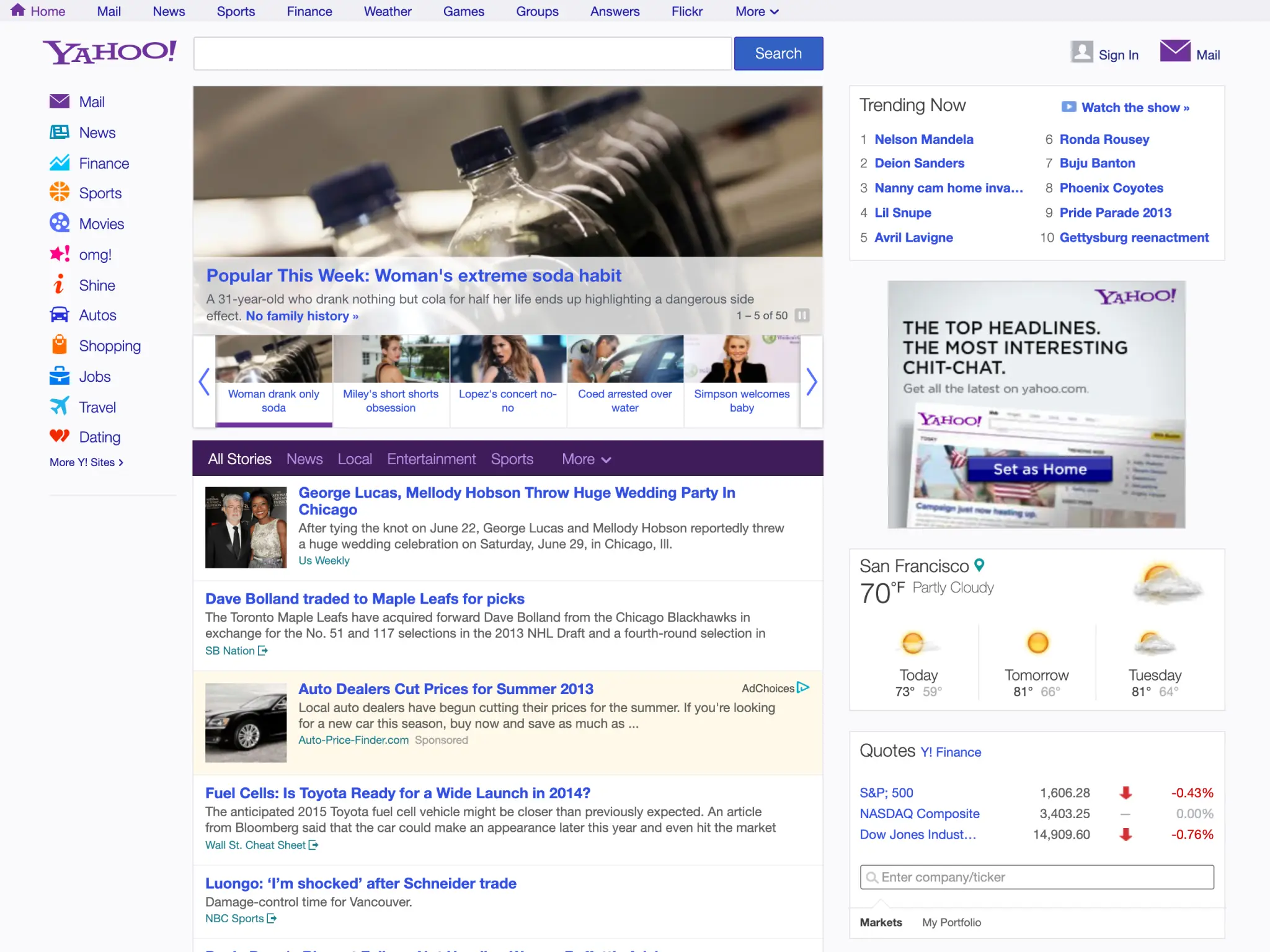Image resolution: width=1270 pixels, height=952 pixels.
Task: Click the omg! star icon
Action: point(60,253)
